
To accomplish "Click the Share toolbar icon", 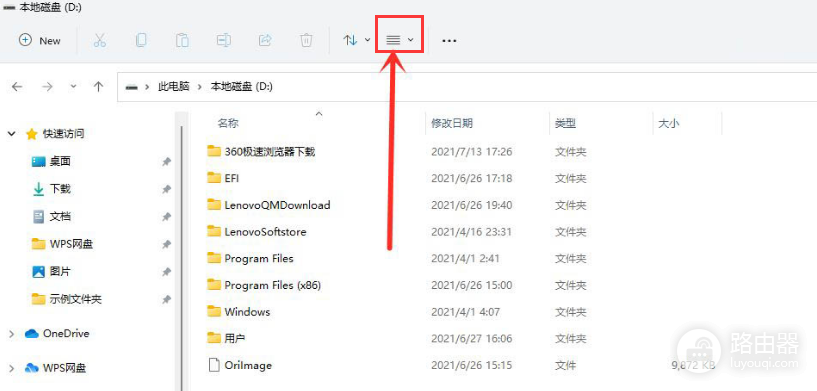I will point(265,40).
